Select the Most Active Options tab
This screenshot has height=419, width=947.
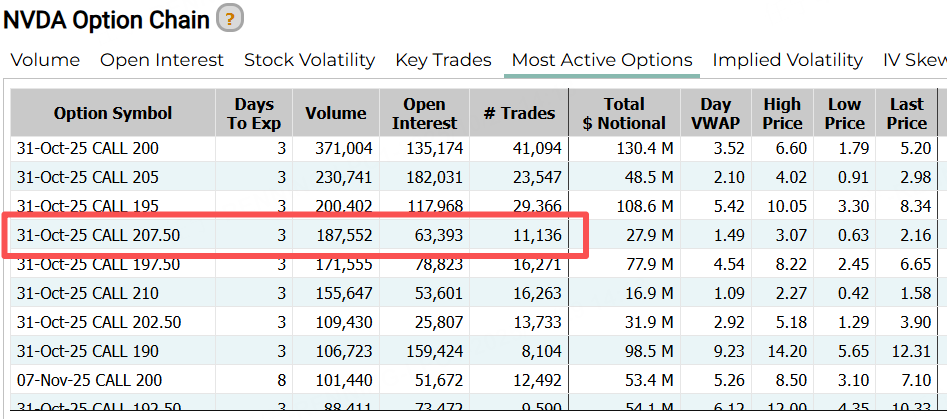pos(602,60)
